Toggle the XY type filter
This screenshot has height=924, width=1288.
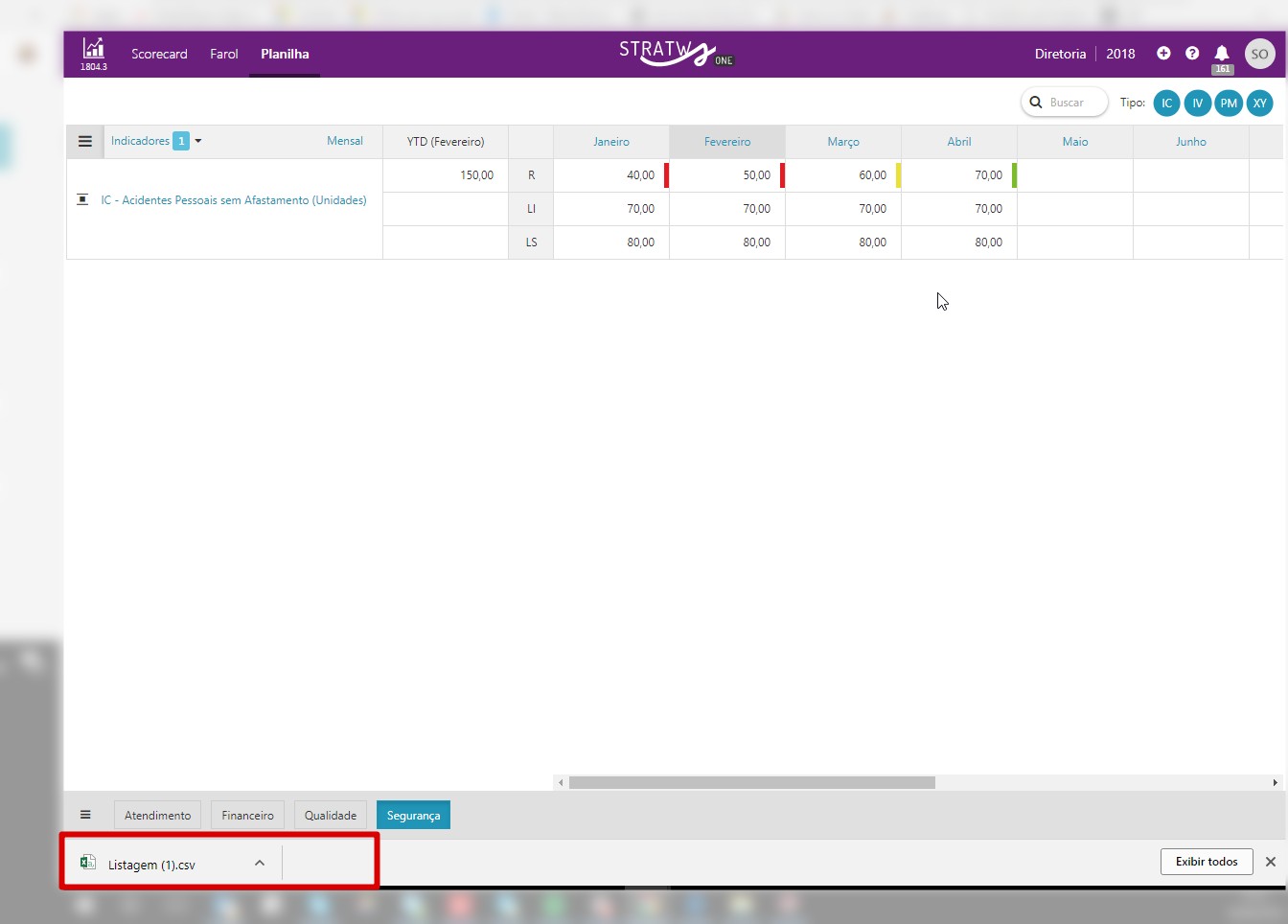coord(1259,104)
